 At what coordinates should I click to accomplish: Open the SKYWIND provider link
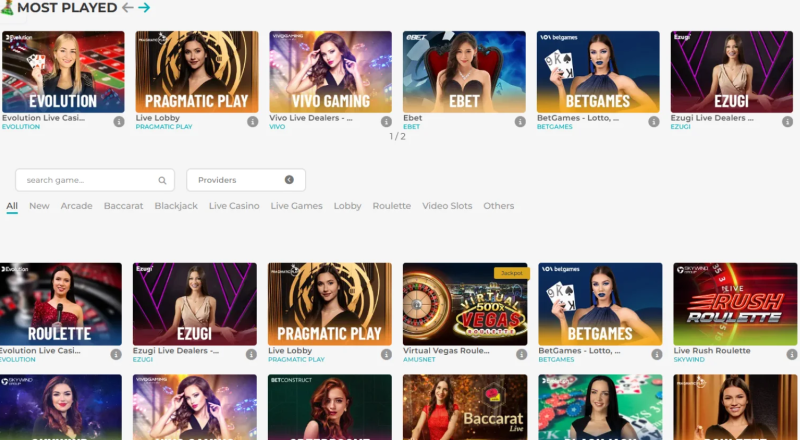pos(689,359)
